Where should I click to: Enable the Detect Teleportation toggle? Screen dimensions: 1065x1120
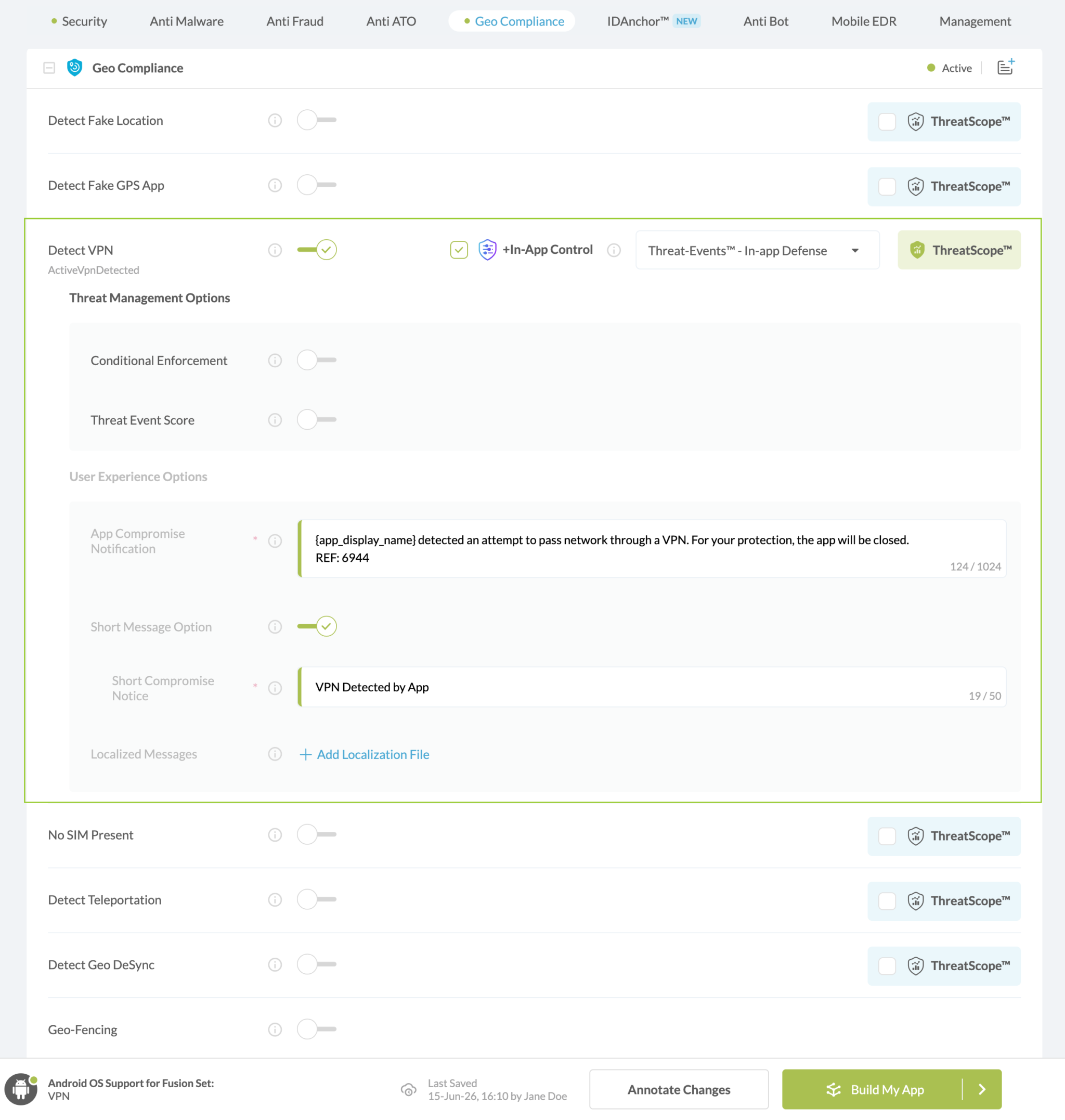316,899
